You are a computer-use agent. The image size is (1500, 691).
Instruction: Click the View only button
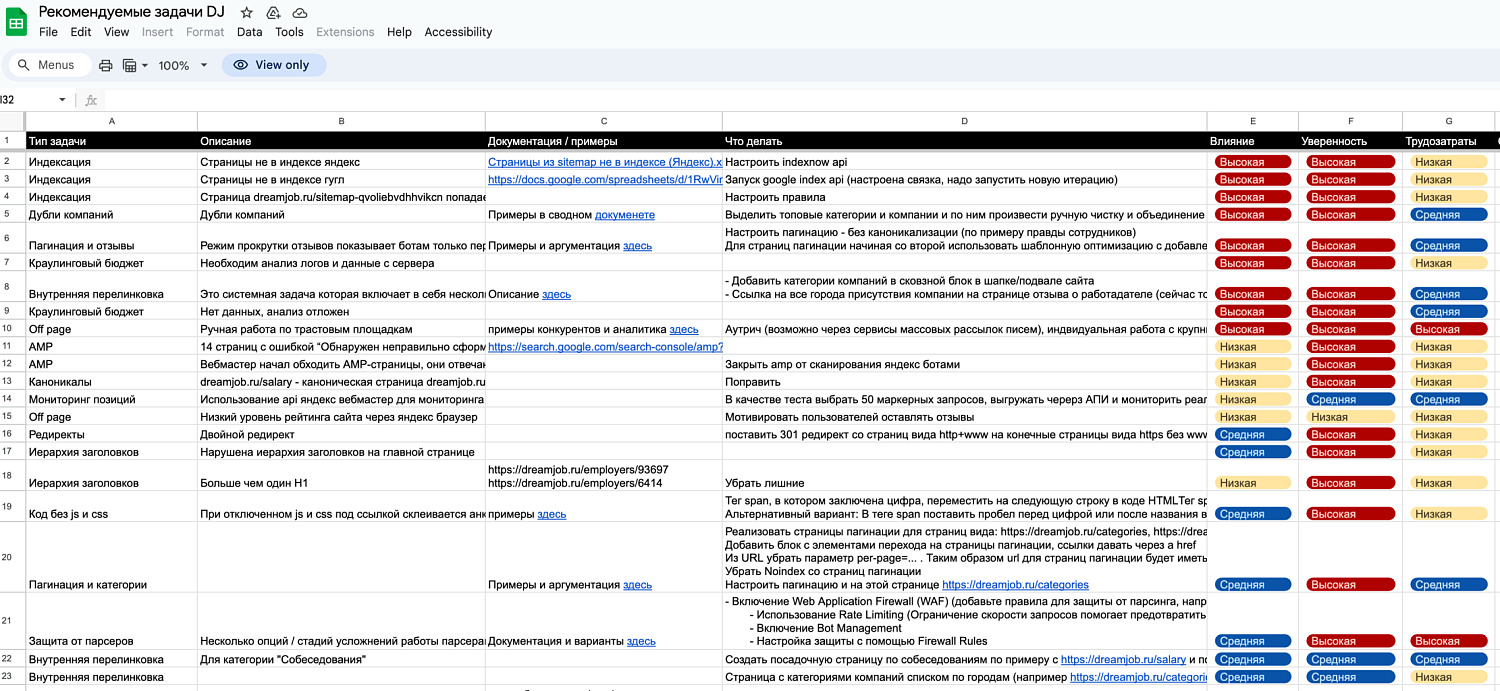273,65
